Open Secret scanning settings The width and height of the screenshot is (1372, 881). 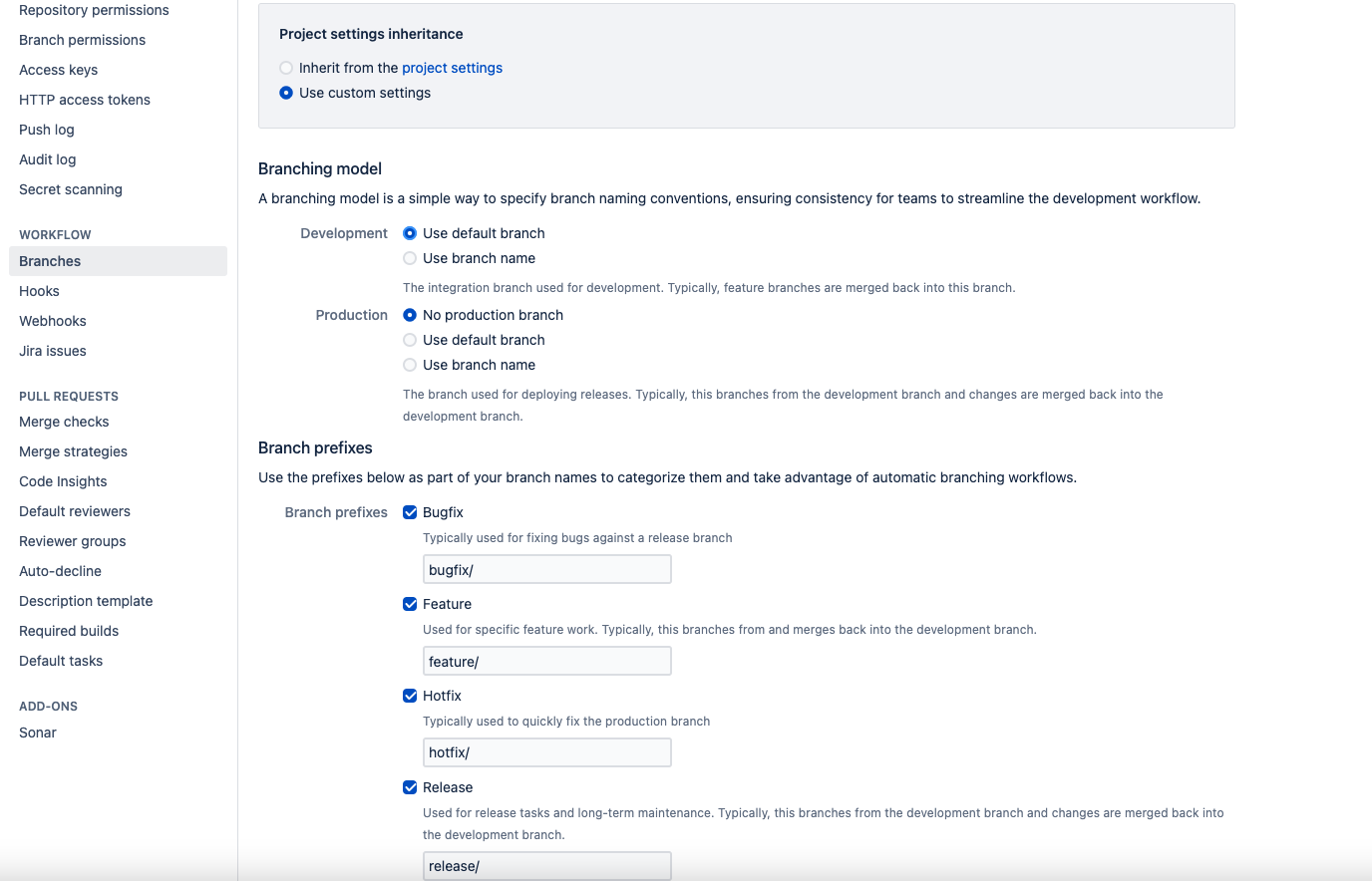point(71,189)
